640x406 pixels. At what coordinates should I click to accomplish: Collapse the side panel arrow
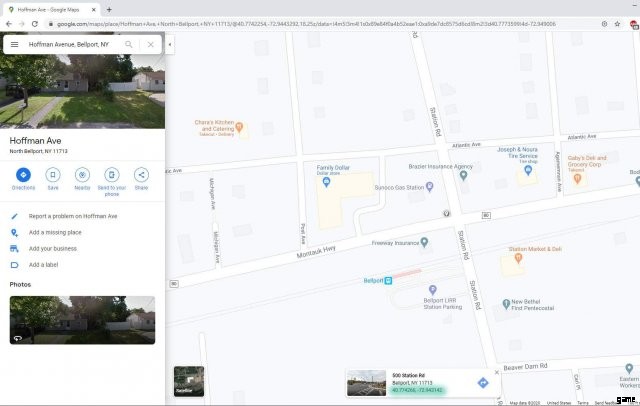coord(169,45)
